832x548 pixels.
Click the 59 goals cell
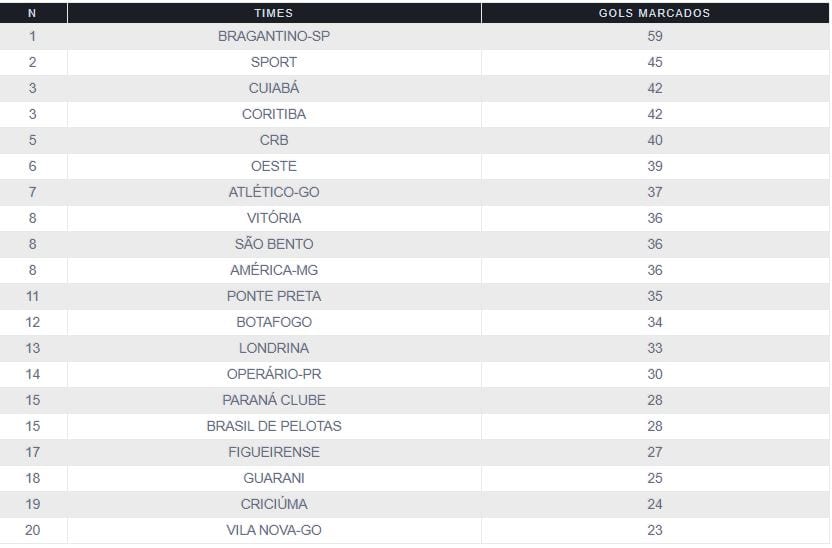pos(655,36)
